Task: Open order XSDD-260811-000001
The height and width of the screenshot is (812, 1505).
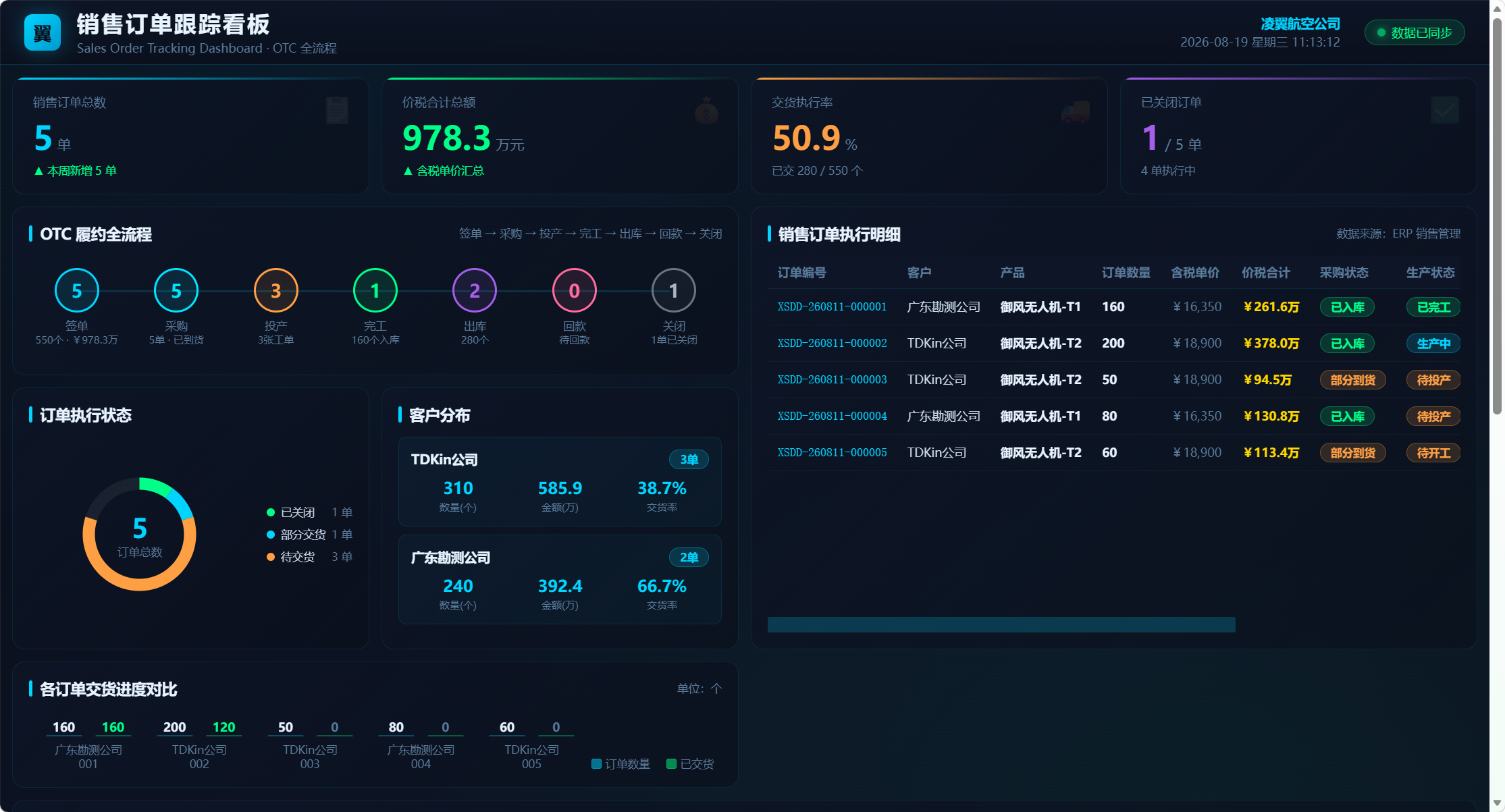Action: (832, 307)
